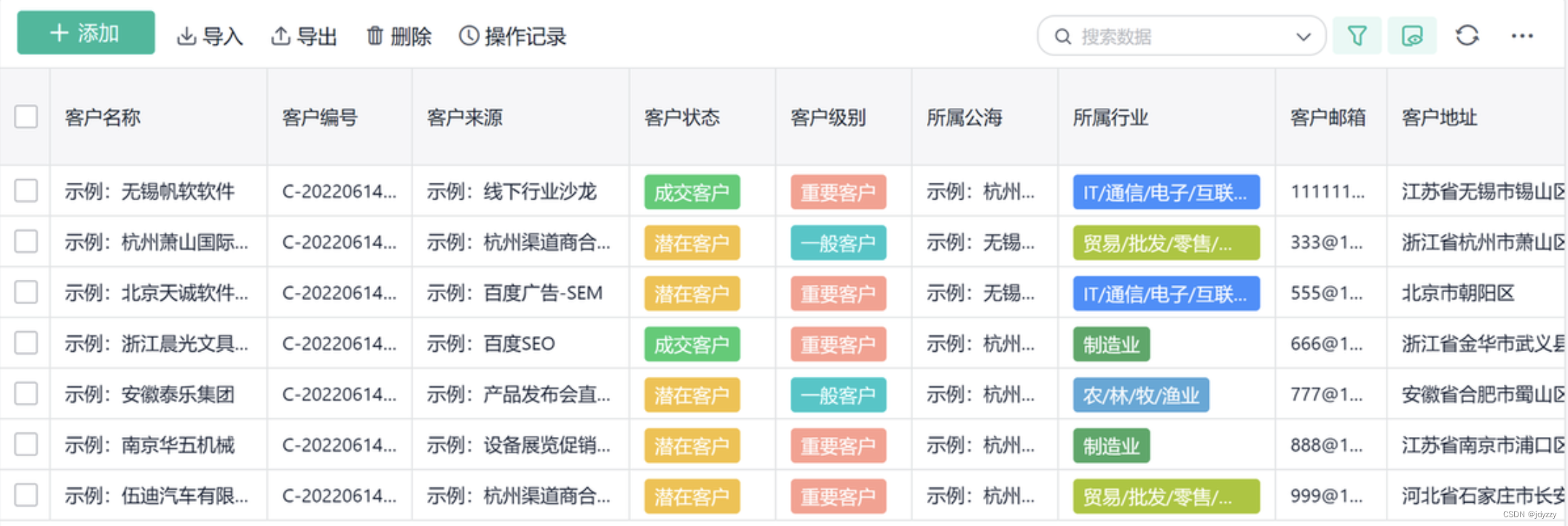
Task: Click the magnifier icon in search box
Action: tap(1063, 36)
